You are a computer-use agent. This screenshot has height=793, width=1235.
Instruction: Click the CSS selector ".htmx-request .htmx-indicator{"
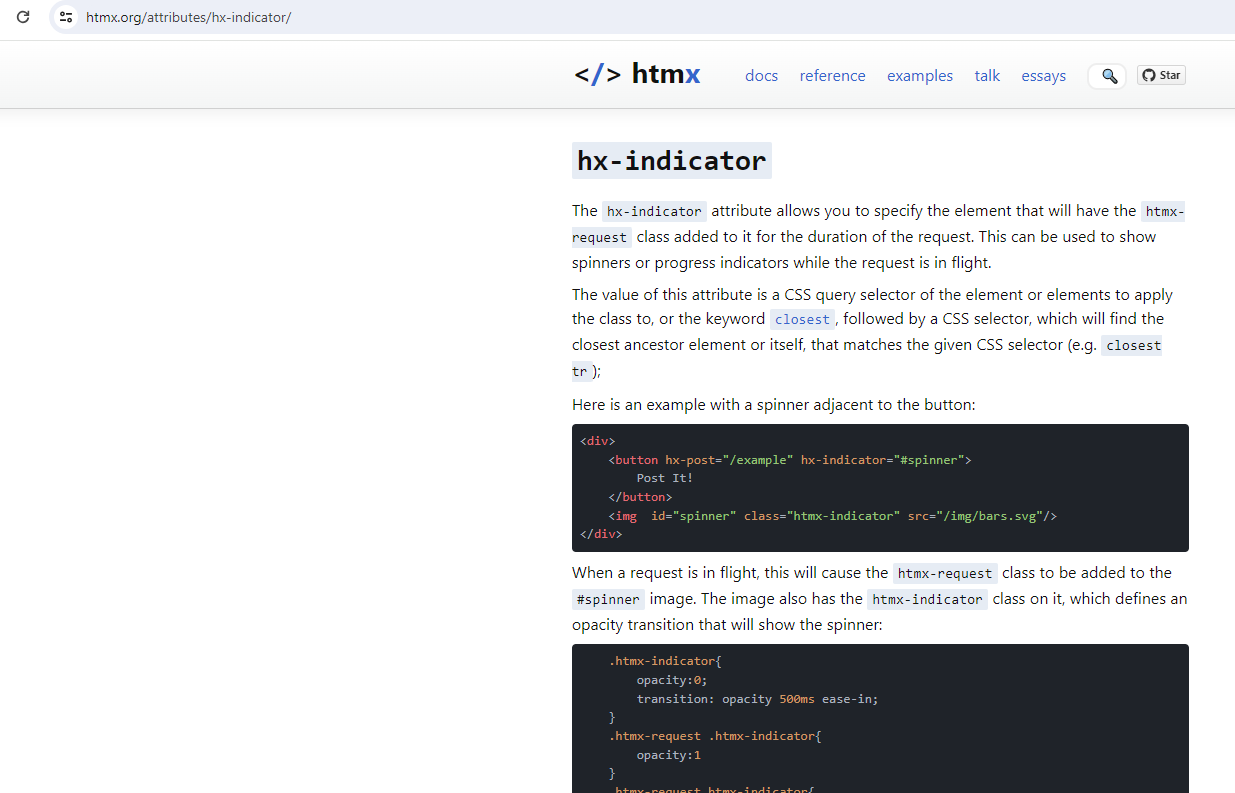tap(714, 736)
